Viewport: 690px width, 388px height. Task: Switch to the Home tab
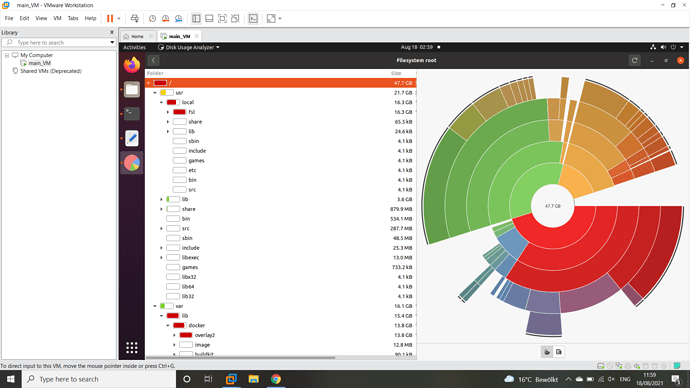137,36
